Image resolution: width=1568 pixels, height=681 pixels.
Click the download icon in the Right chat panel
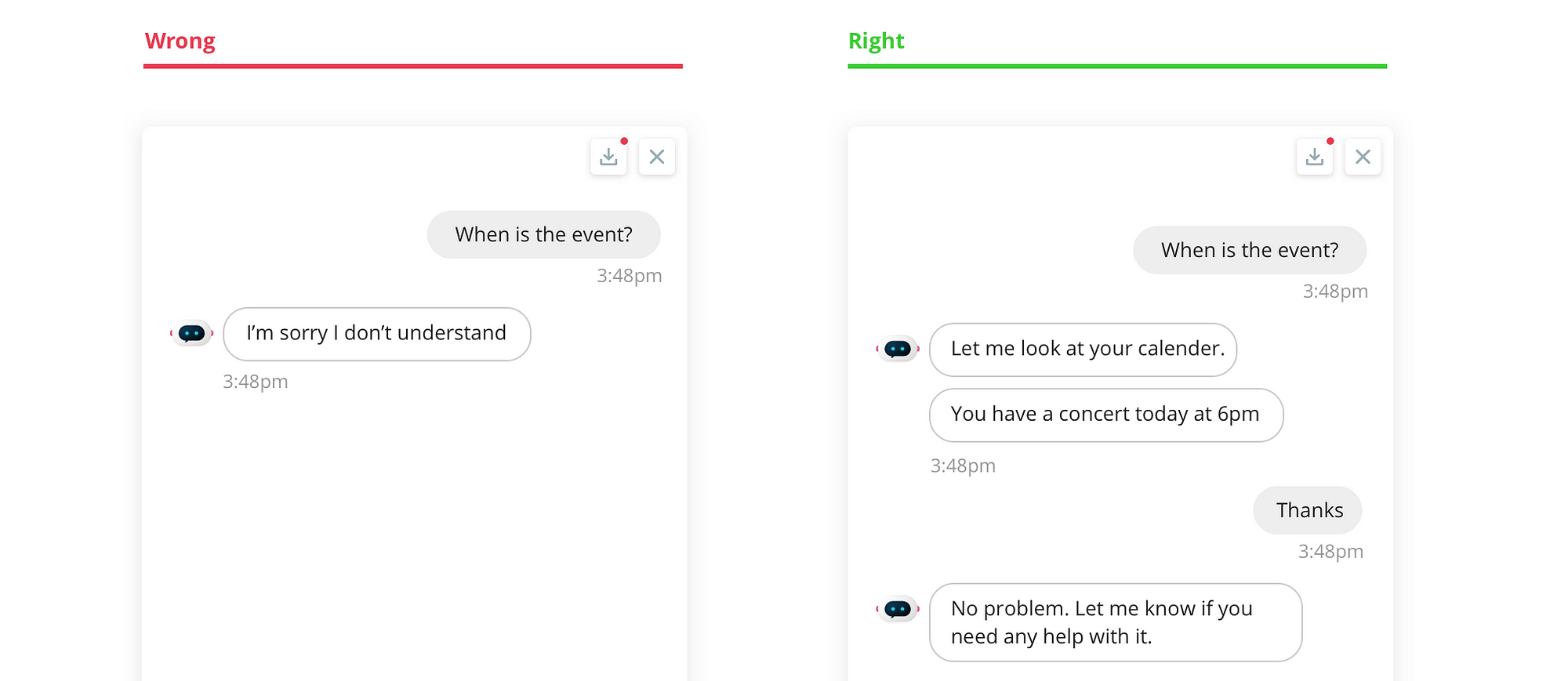point(1315,157)
